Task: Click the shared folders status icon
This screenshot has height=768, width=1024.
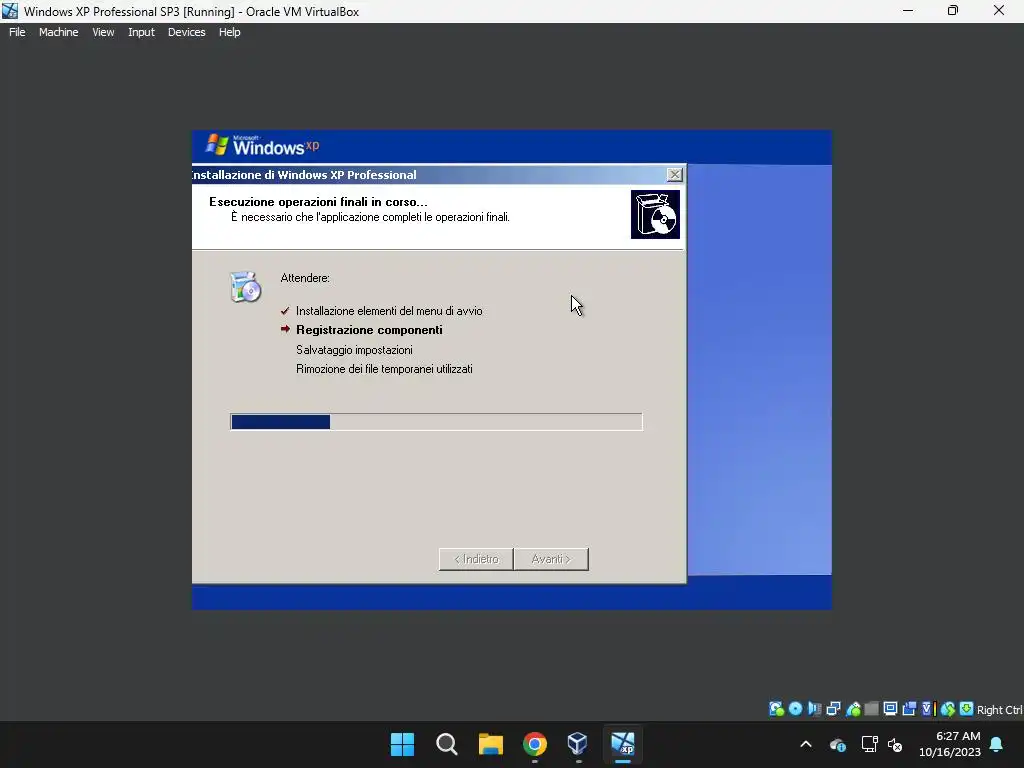Action: coord(871,709)
